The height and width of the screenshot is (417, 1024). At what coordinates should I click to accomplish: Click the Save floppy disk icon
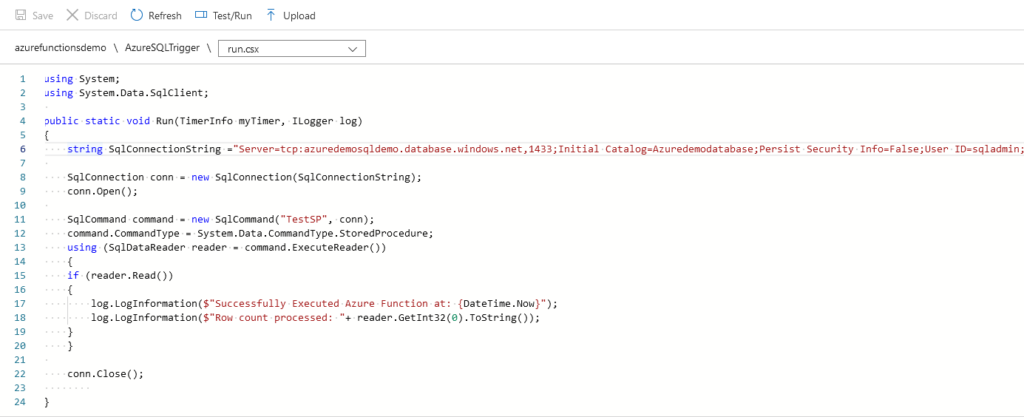tap(20, 15)
